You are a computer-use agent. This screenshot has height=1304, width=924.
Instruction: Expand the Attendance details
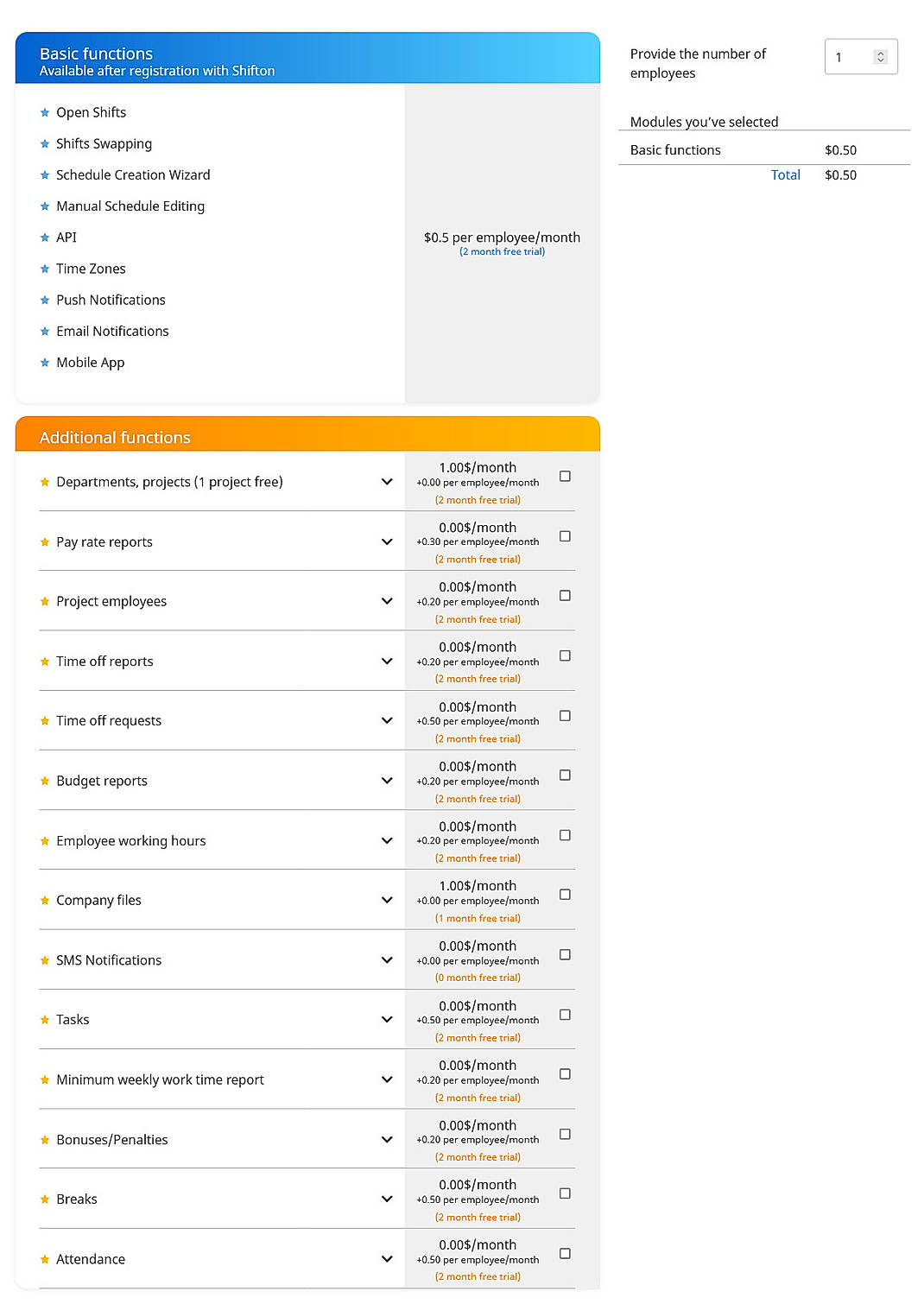(386, 1258)
